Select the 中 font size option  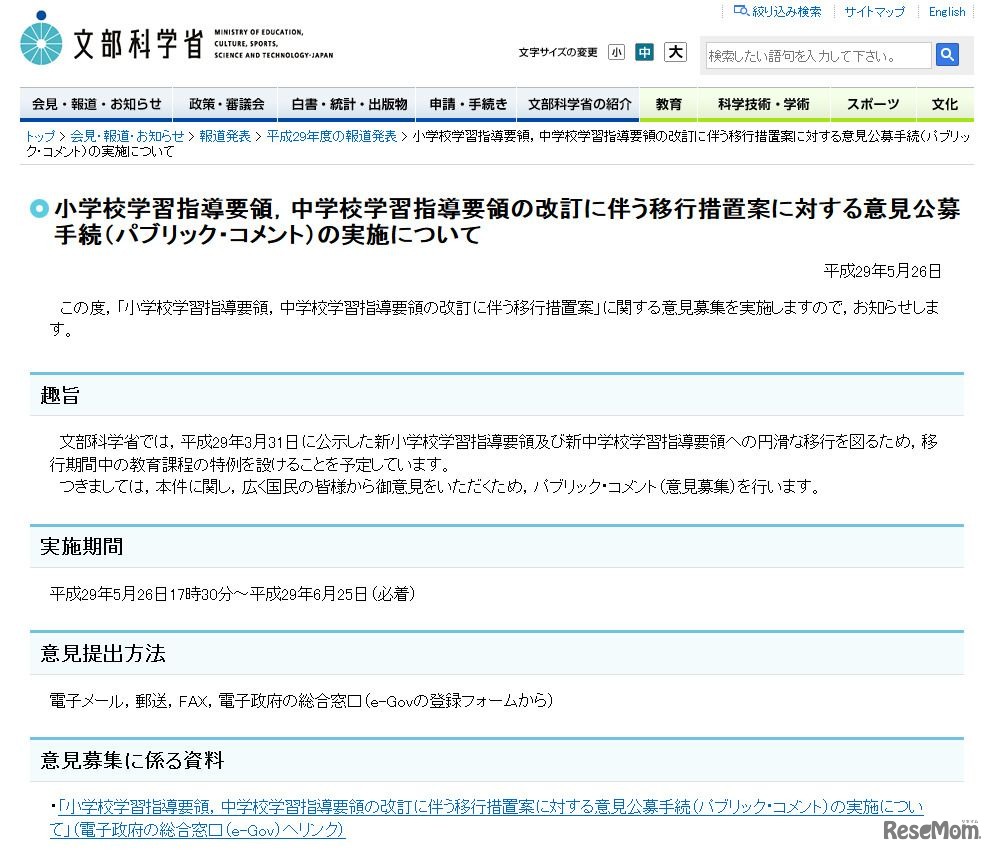(x=645, y=51)
